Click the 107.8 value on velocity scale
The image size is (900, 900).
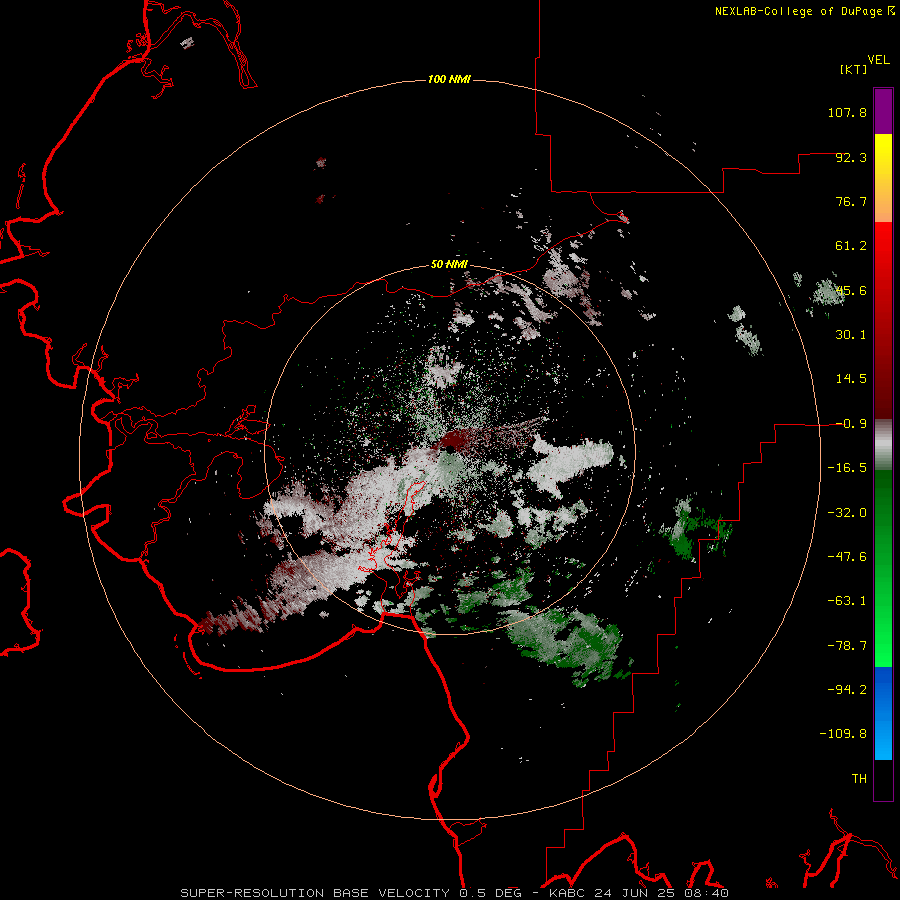(847, 112)
